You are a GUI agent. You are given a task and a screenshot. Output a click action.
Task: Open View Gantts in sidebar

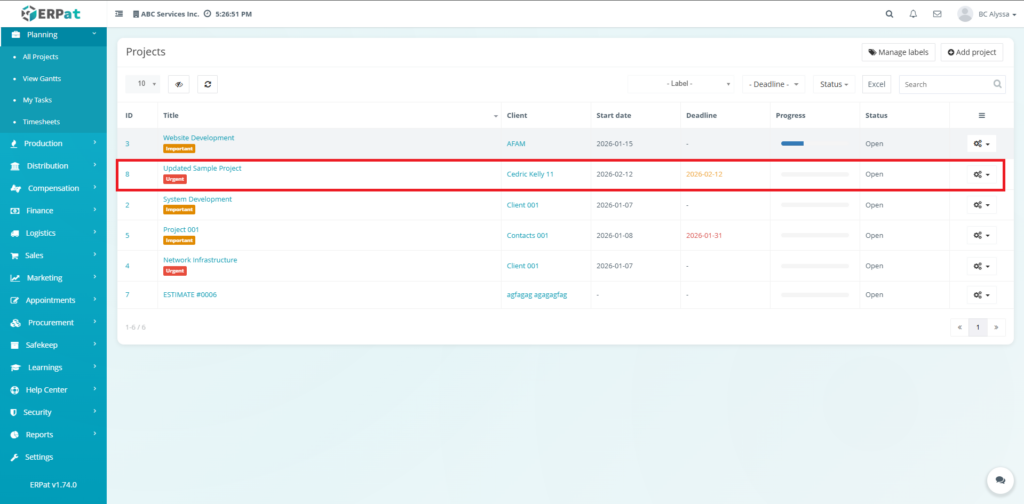(42, 78)
